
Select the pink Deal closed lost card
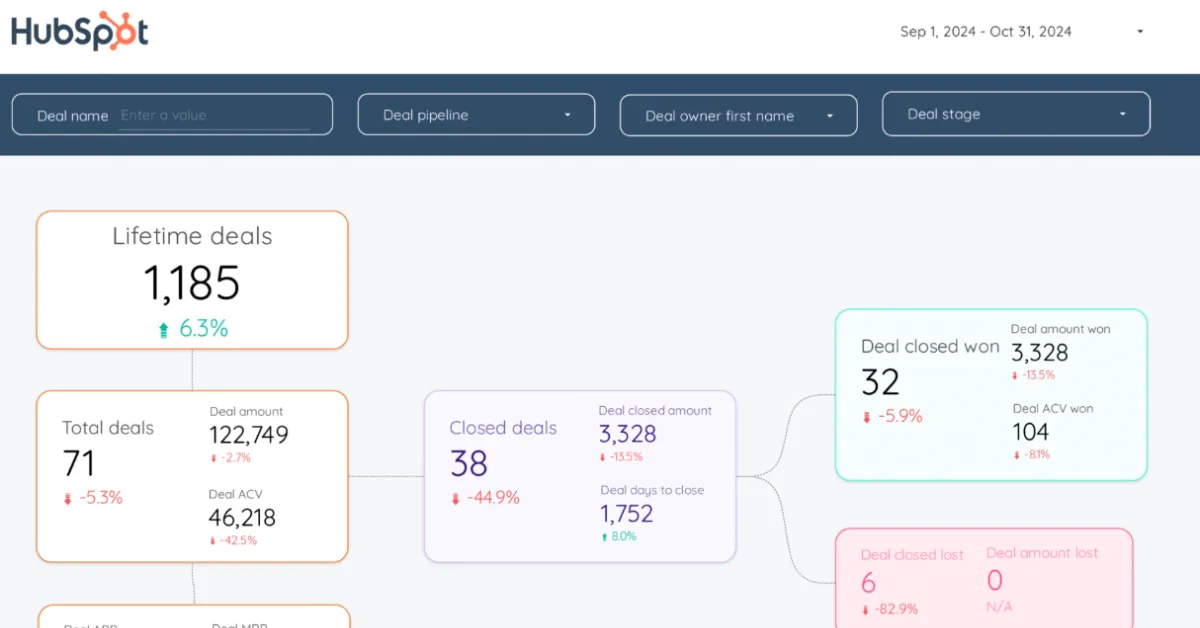click(985, 580)
